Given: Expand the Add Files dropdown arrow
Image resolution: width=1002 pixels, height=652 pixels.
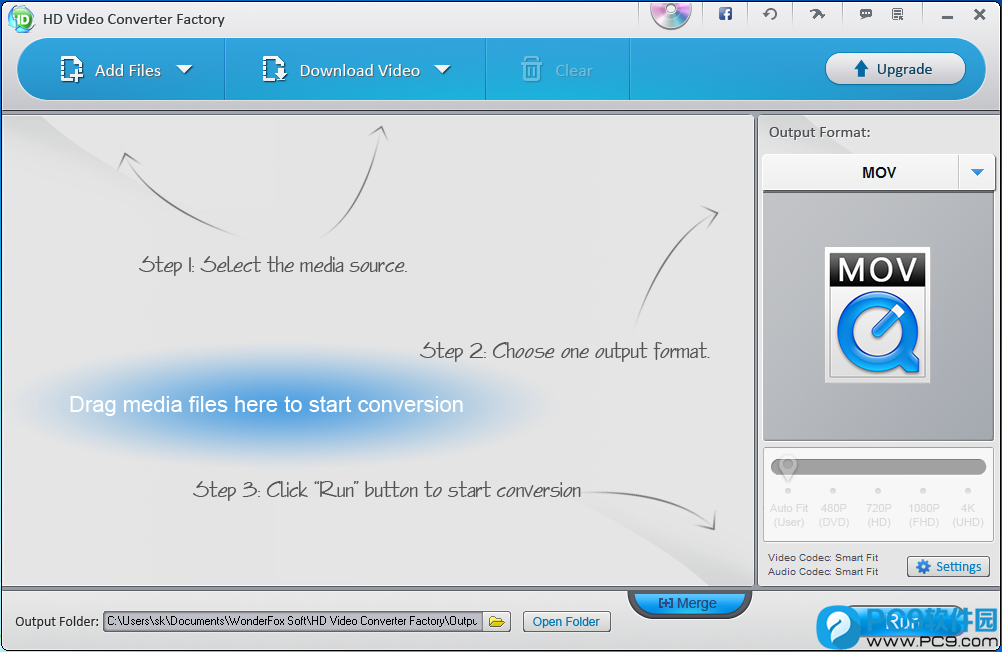Looking at the screenshot, I should (x=184, y=70).
